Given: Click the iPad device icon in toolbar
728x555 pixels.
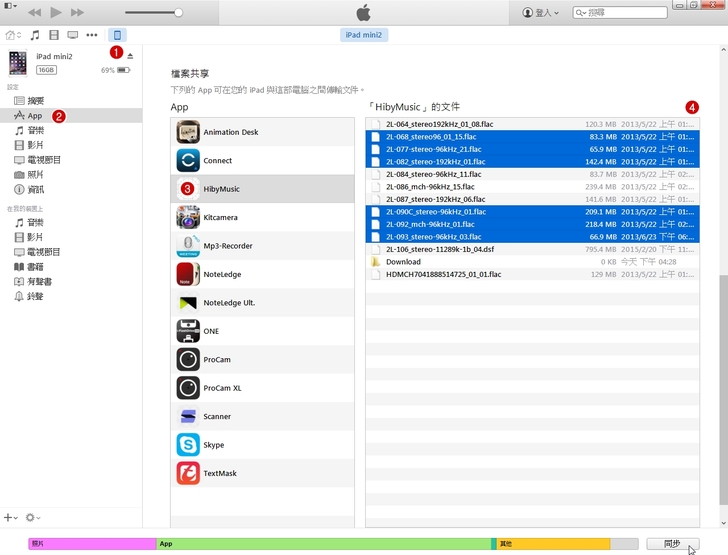Looking at the screenshot, I should point(117,35).
